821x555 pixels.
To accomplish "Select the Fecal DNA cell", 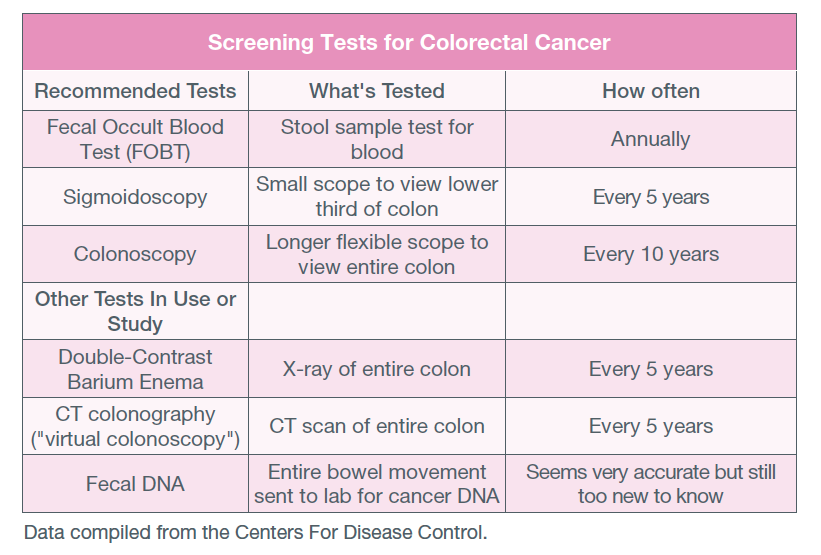I will tap(135, 483).
